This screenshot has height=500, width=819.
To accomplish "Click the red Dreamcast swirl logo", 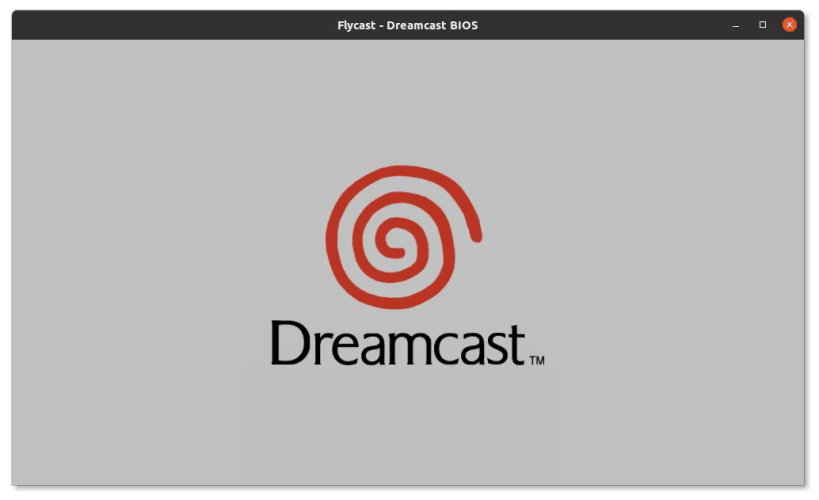I will [x=403, y=237].
